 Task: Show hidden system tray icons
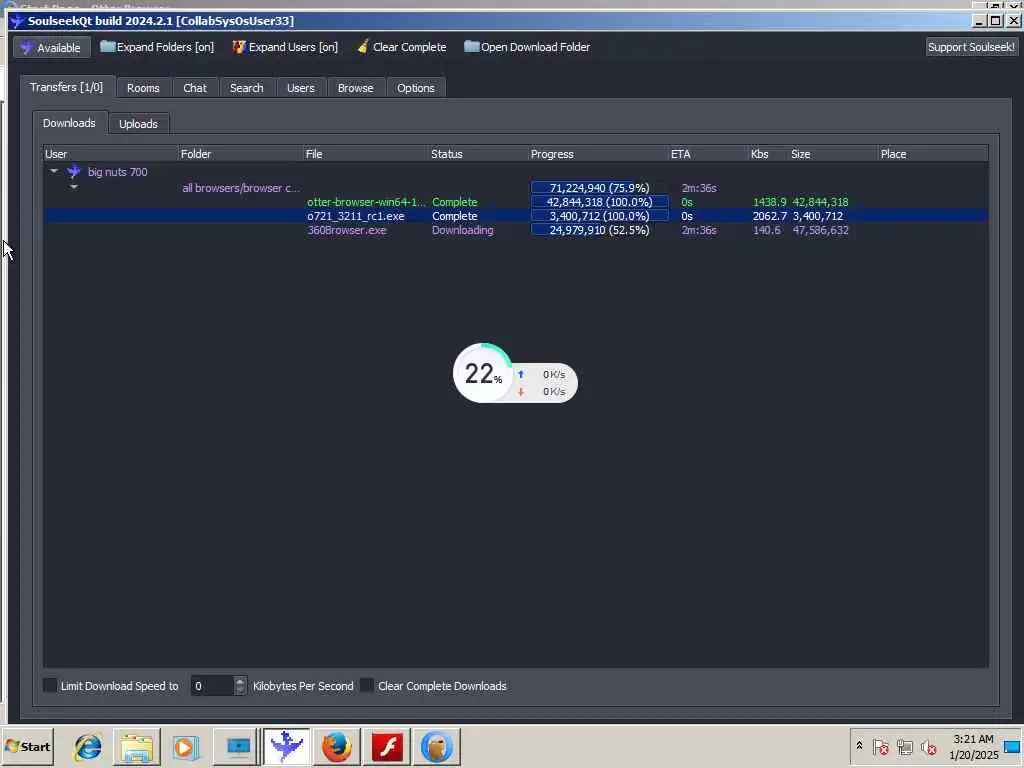[859, 746]
